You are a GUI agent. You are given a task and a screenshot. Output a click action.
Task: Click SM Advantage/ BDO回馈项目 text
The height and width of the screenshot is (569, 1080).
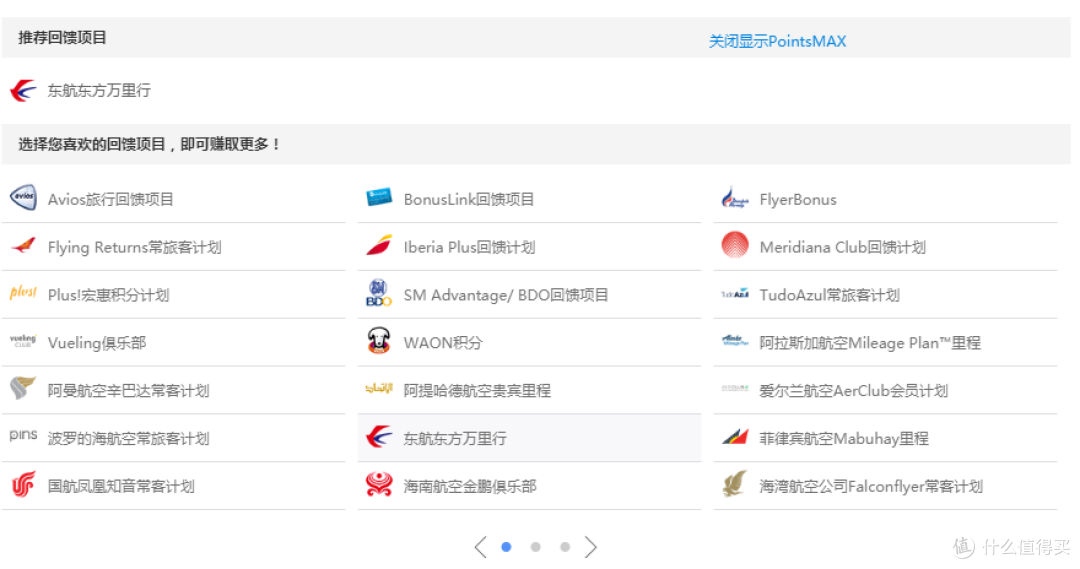tap(506, 295)
